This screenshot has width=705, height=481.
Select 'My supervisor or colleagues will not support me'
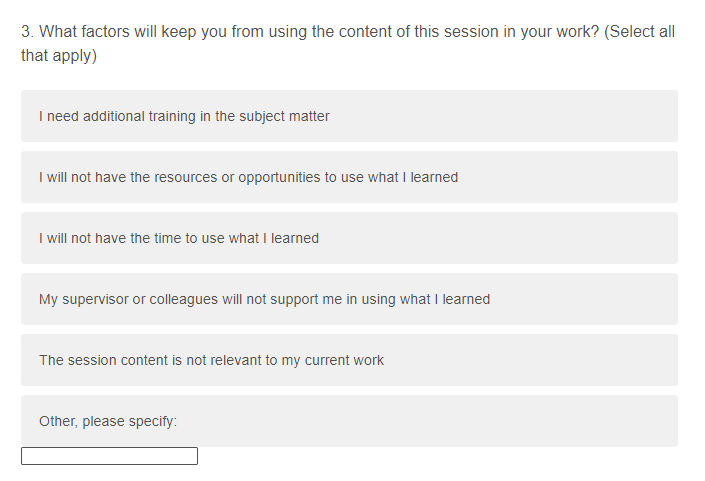349,299
